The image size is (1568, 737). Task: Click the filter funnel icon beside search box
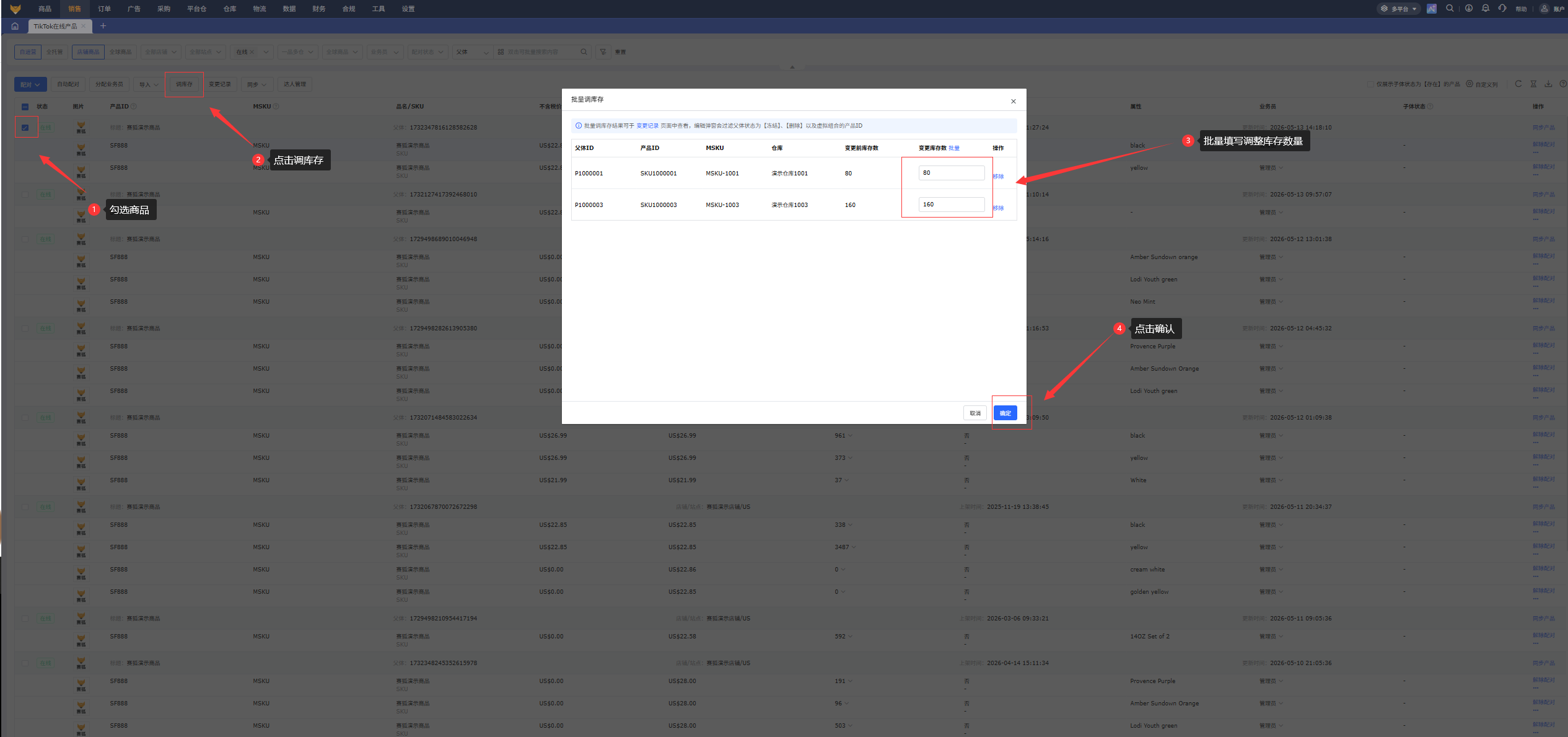click(603, 52)
